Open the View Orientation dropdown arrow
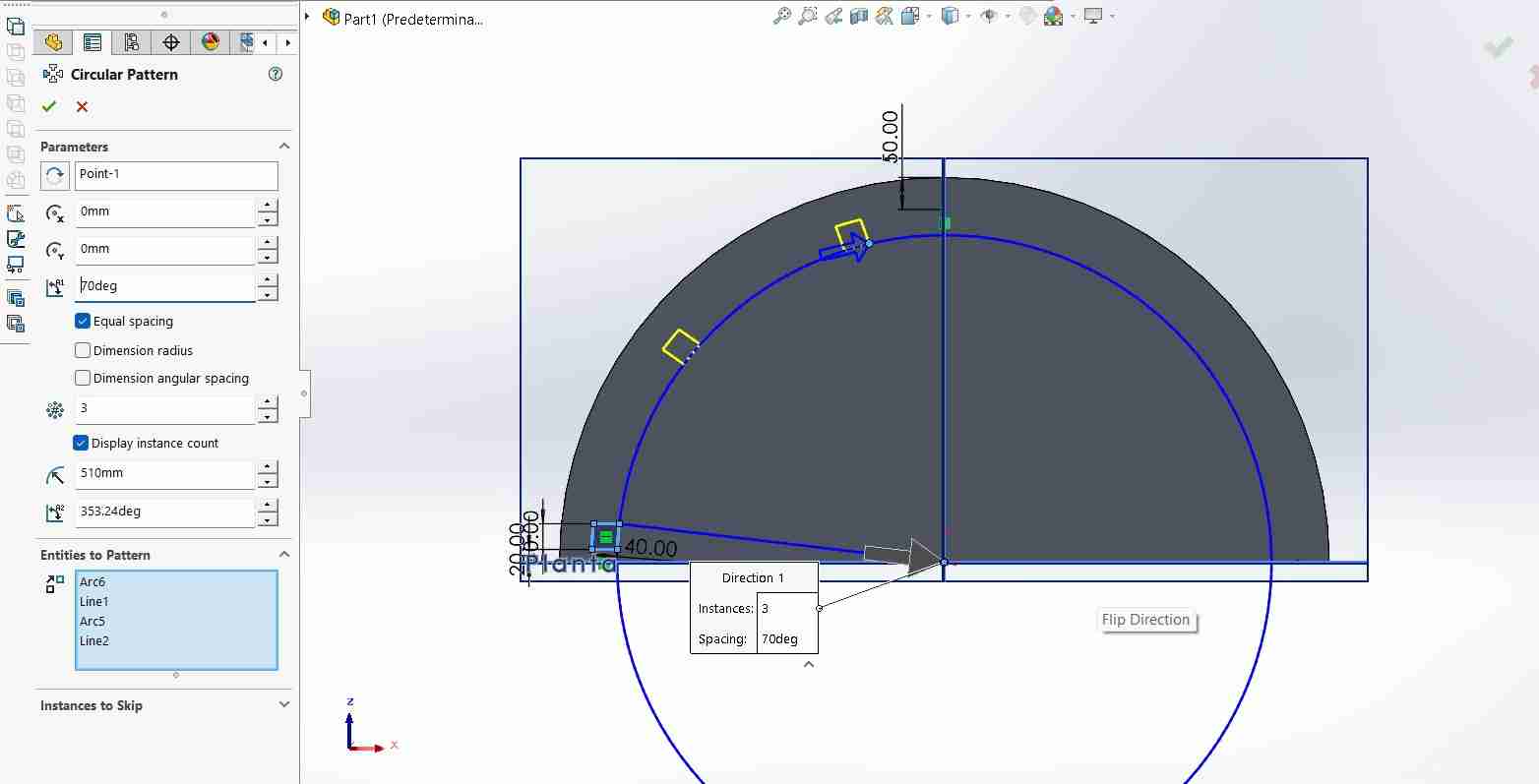This screenshot has width=1539, height=784. (x=929, y=16)
